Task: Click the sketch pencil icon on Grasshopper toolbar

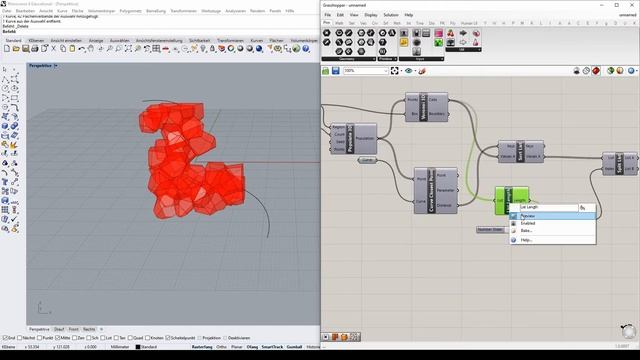Action: click(x=422, y=71)
